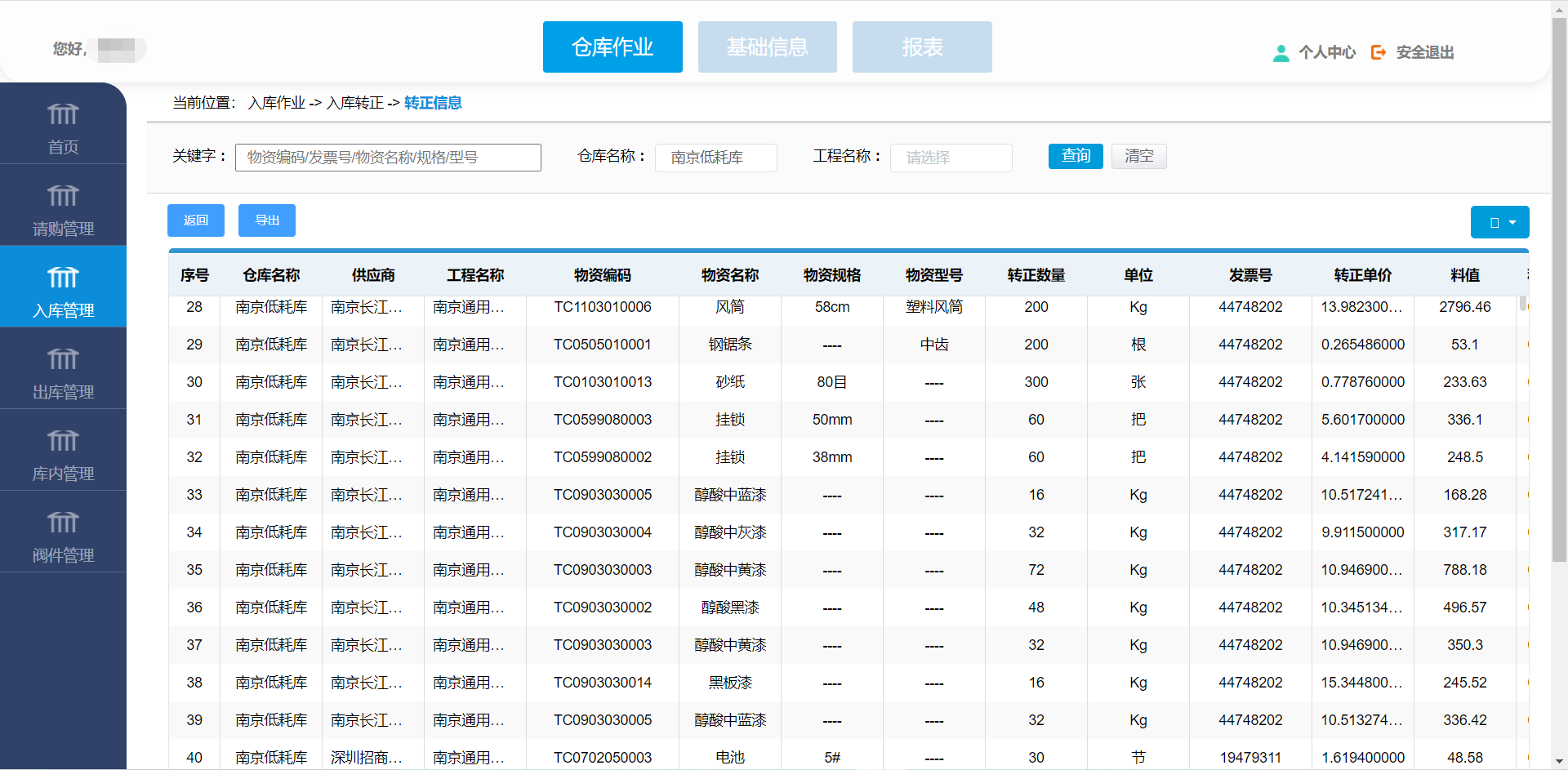Switch to the 报表 tab
This screenshot has height=770, width=1568.
pos(922,47)
